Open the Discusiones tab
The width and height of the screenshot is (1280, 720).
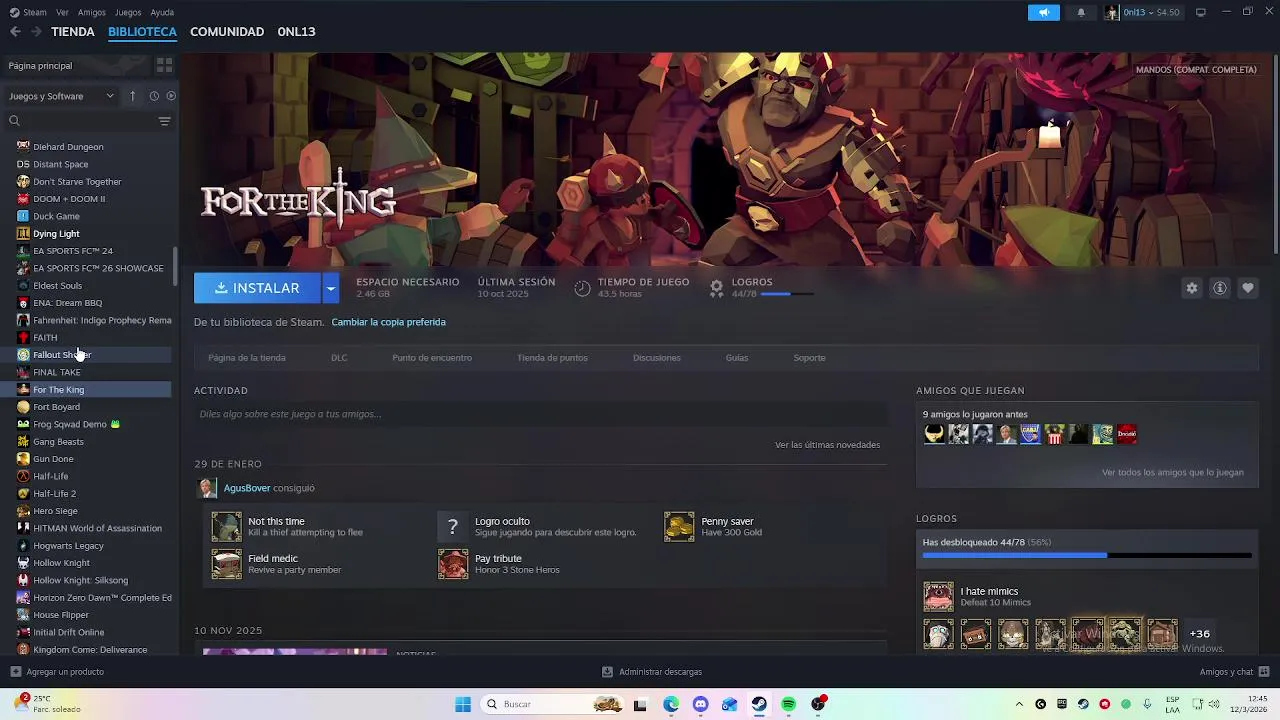pos(656,357)
